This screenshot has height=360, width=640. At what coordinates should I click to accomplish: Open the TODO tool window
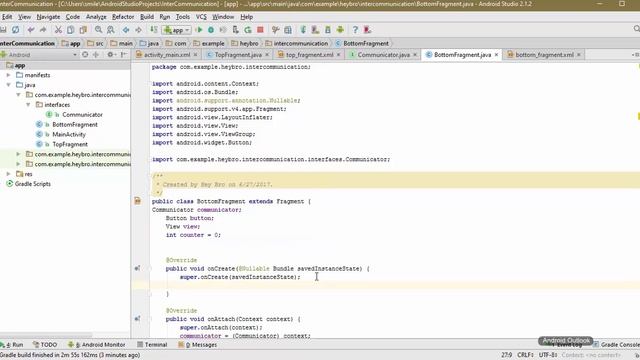(45, 345)
